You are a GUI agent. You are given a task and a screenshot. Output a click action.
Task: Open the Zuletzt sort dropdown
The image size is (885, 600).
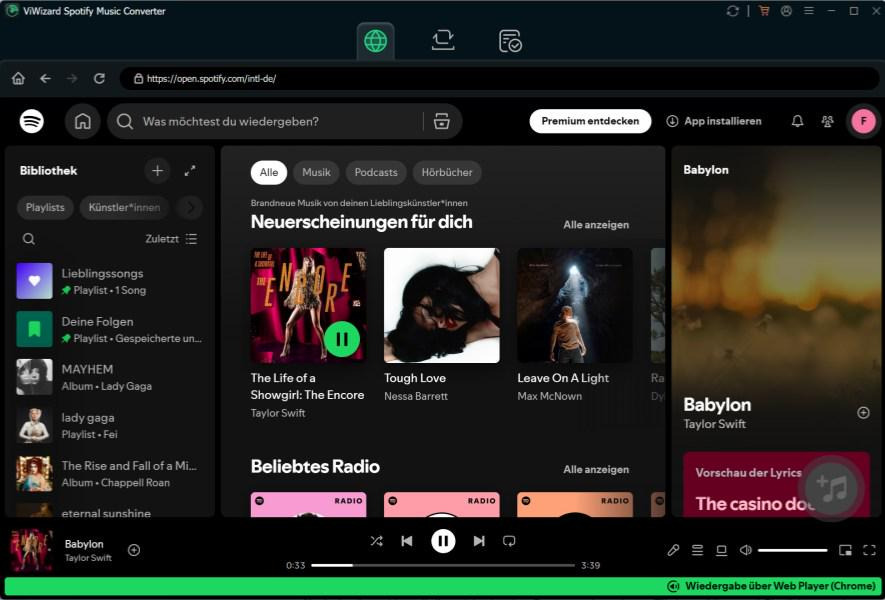[171, 239]
